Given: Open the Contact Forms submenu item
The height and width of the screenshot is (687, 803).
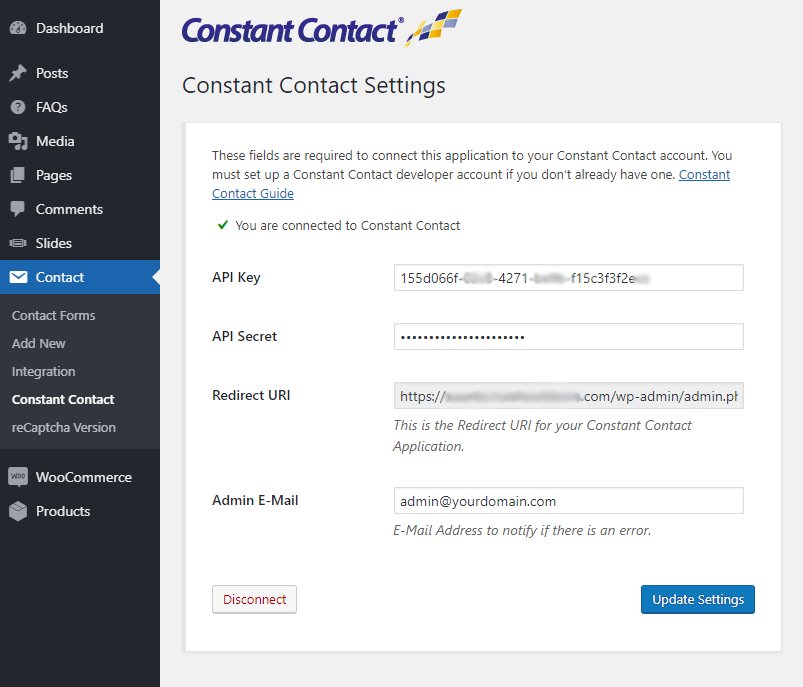Looking at the screenshot, I should 54,316.
